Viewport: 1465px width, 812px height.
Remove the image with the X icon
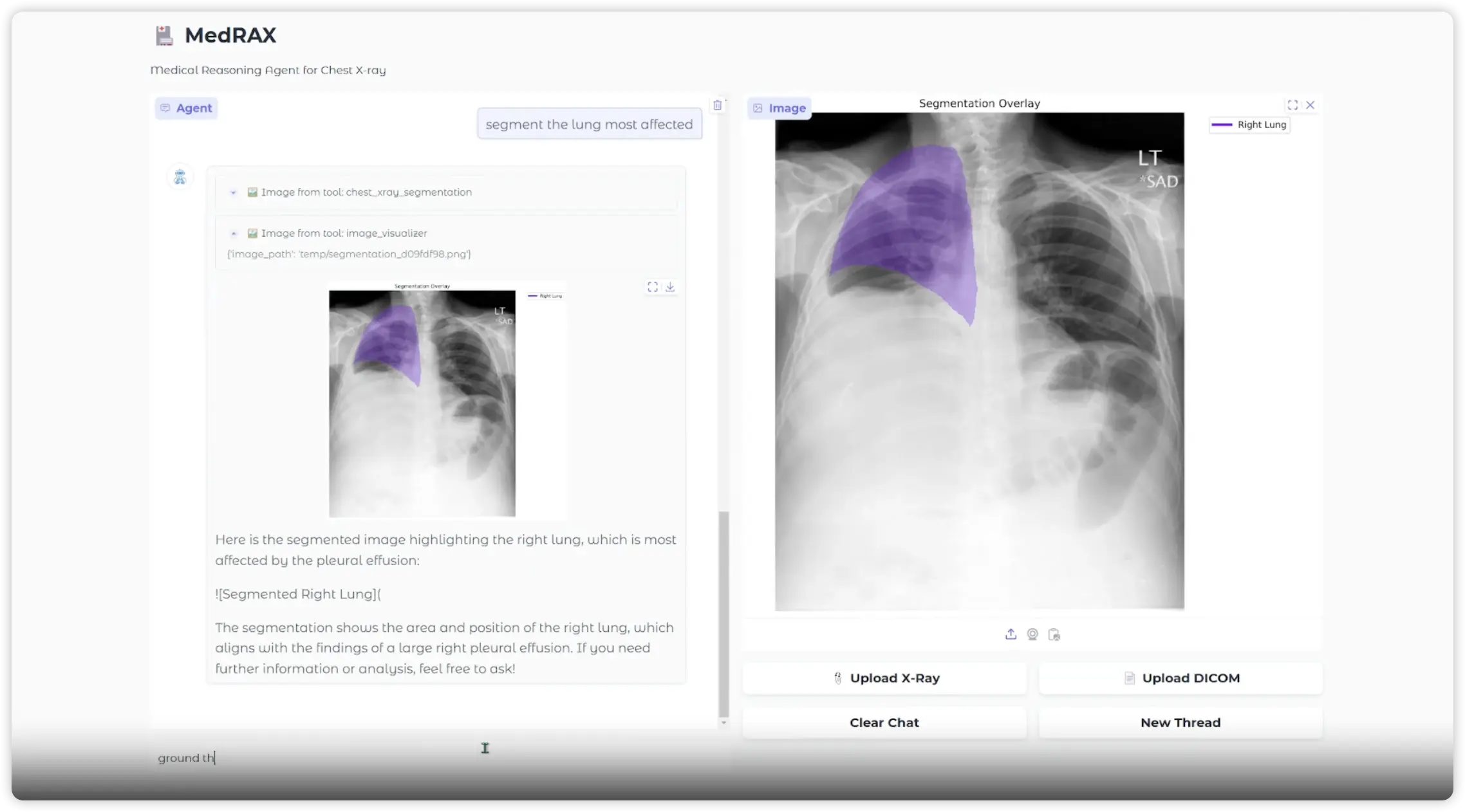tap(1310, 105)
